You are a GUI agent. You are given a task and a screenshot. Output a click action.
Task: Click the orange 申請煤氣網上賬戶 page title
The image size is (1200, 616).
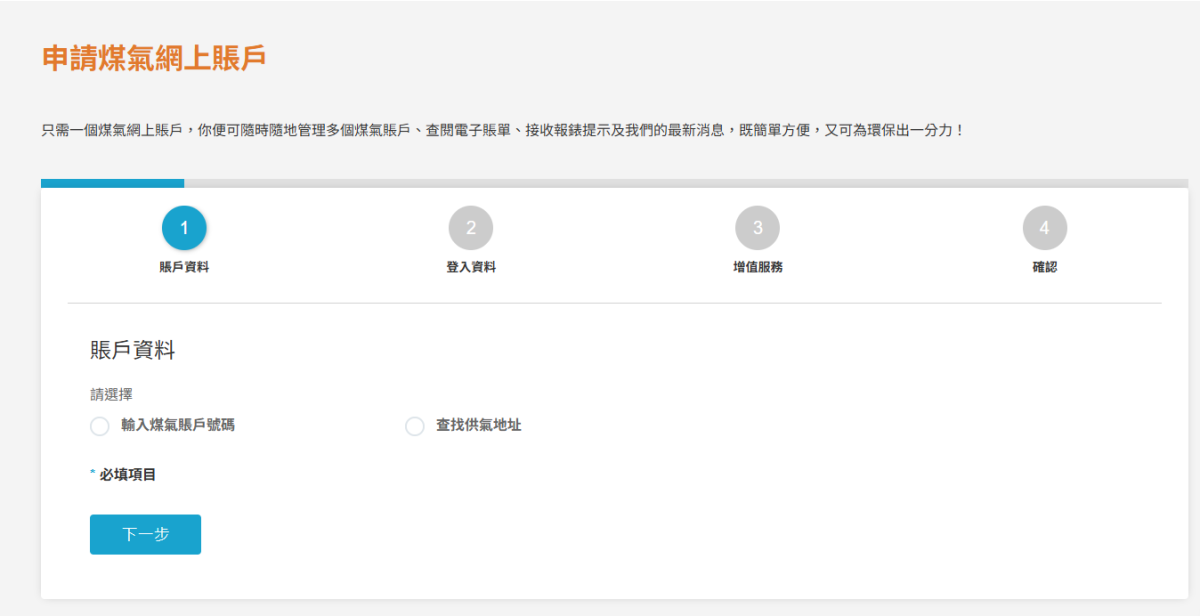tap(154, 57)
